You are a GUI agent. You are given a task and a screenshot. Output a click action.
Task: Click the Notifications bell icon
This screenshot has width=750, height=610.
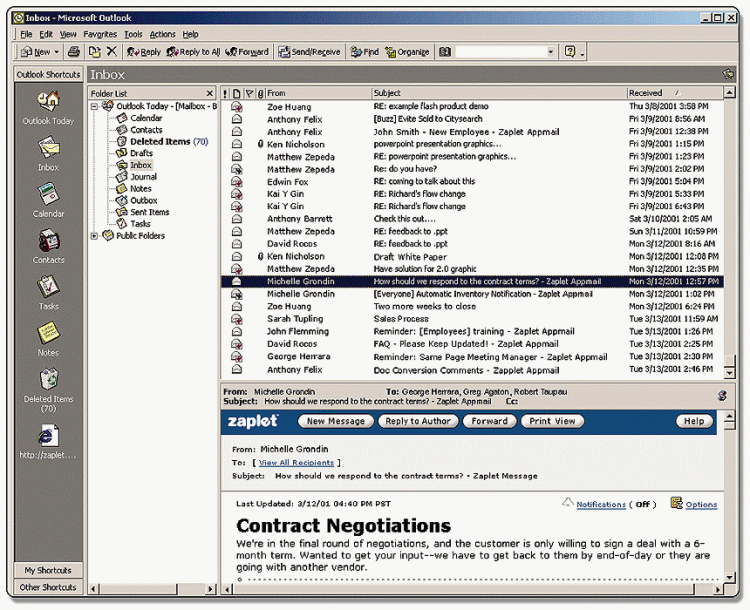pyautogui.click(x=568, y=502)
